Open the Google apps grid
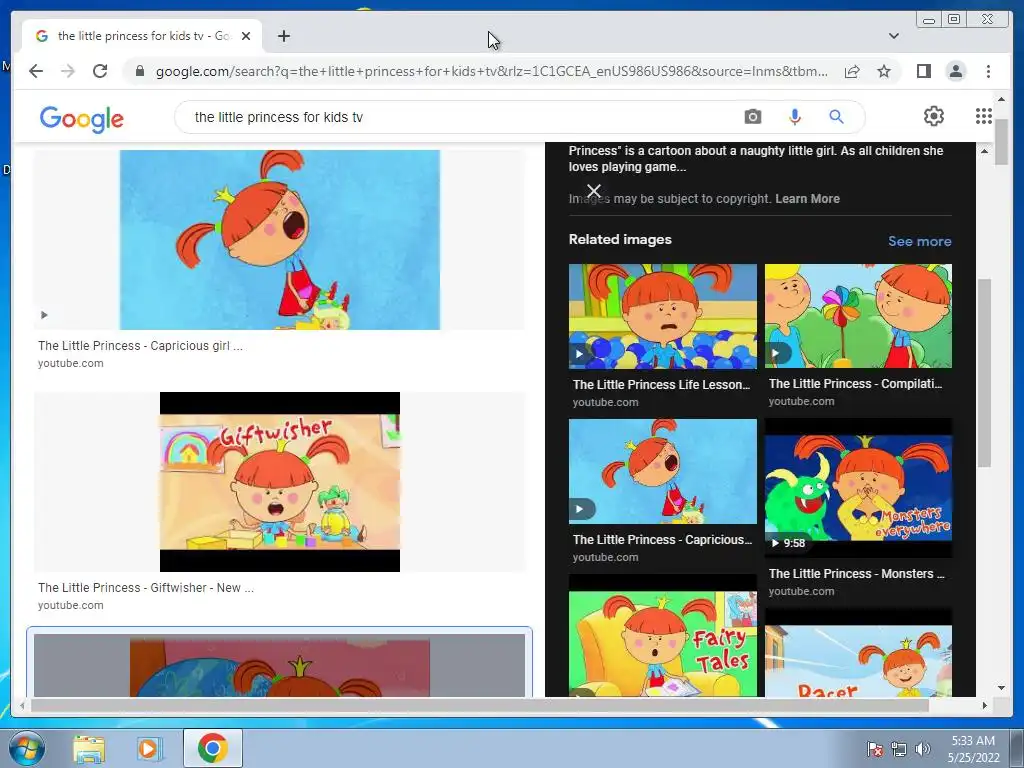 (x=984, y=116)
